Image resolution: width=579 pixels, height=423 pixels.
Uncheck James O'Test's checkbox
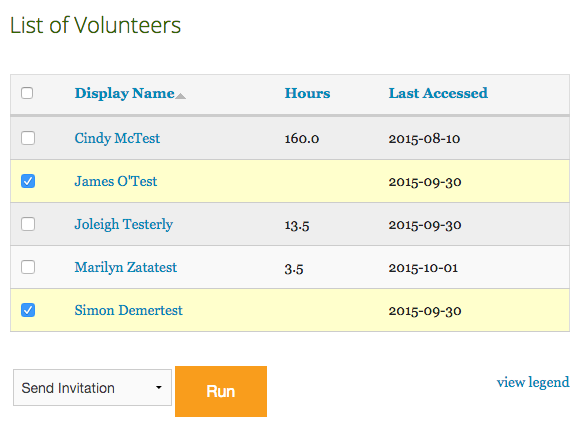pos(28,181)
